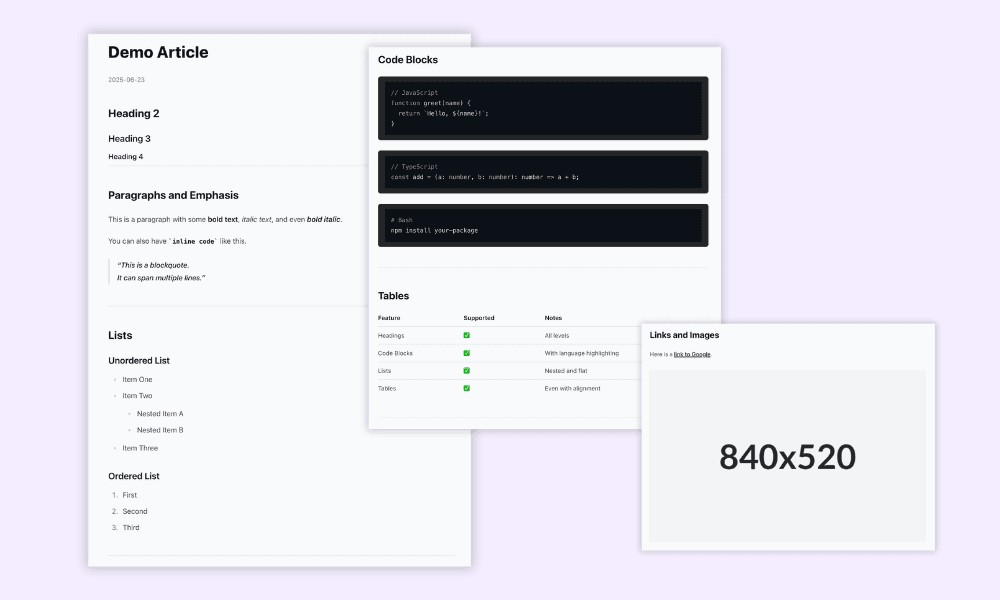Click the green check in the Tables row
The image size is (1000, 600).
(x=466, y=388)
